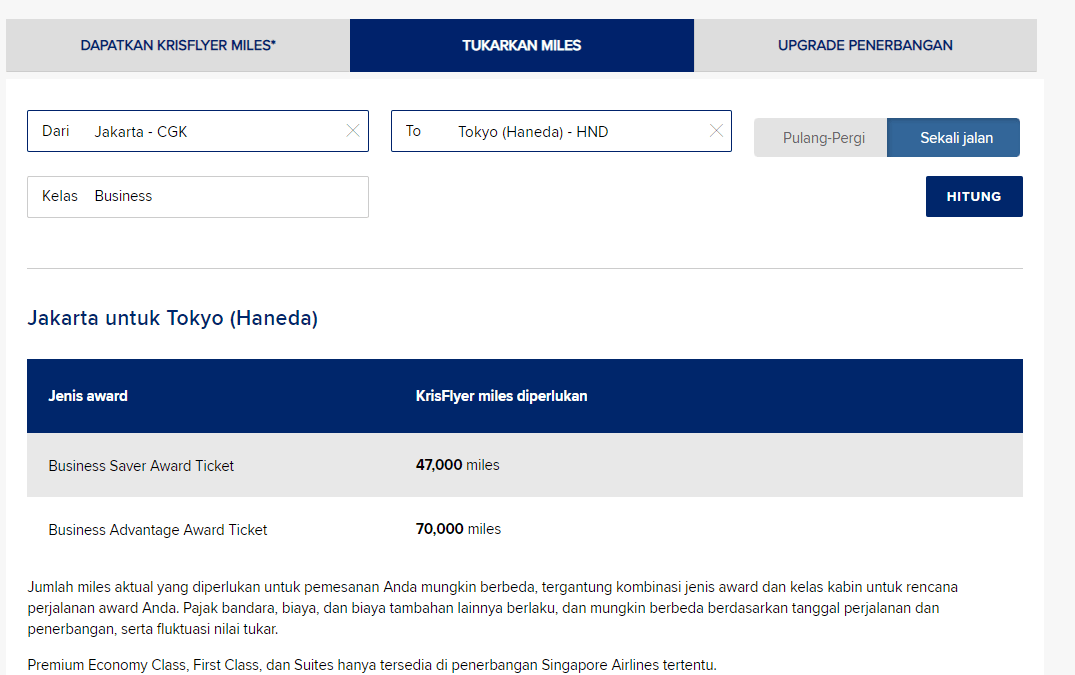This screenshot has height=675, width=1075.
Task: Click the 47,000 miles value
Action: click(x=457, y=465)
